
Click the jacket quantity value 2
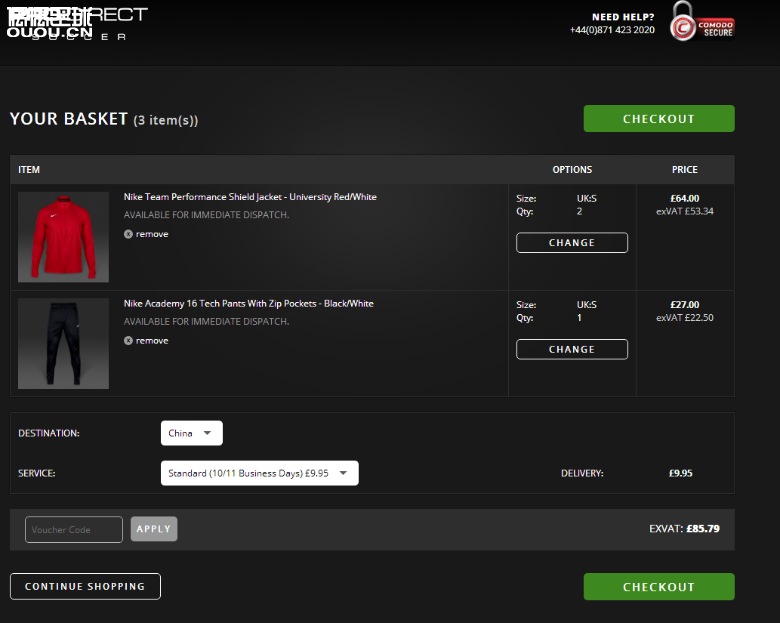(x=579, y=211)
